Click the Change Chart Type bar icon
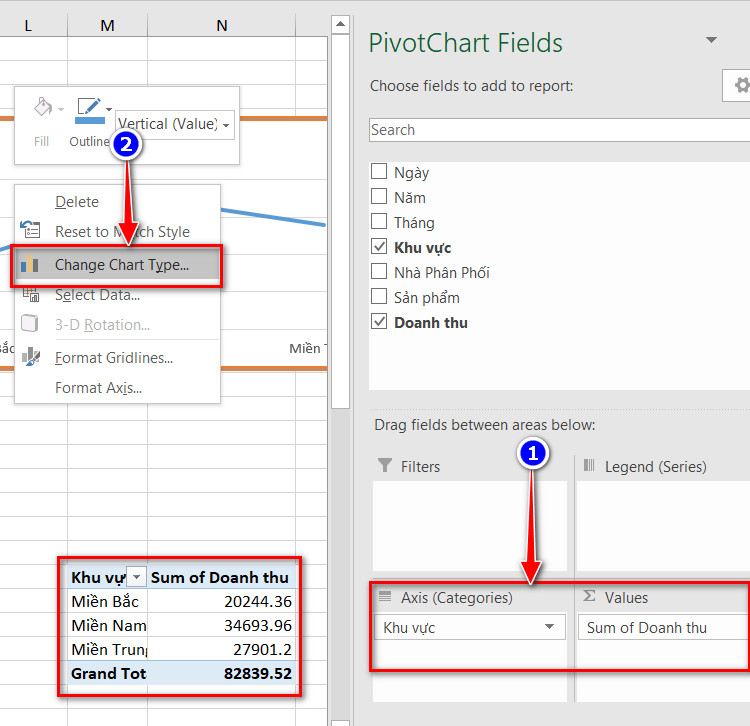 pyautogui.click(x=30, y=264)
